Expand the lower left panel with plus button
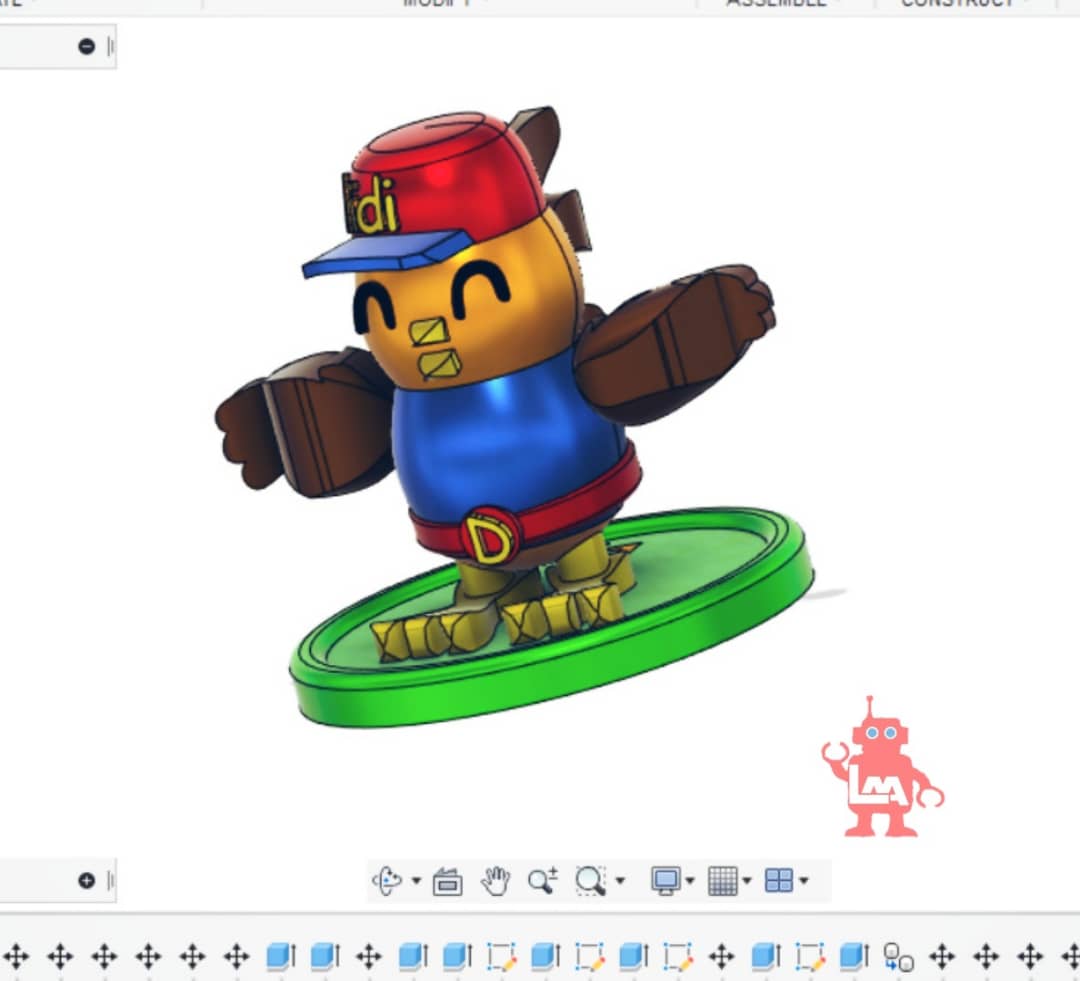Screen dimensions: 1080x981 click(86, 880)
